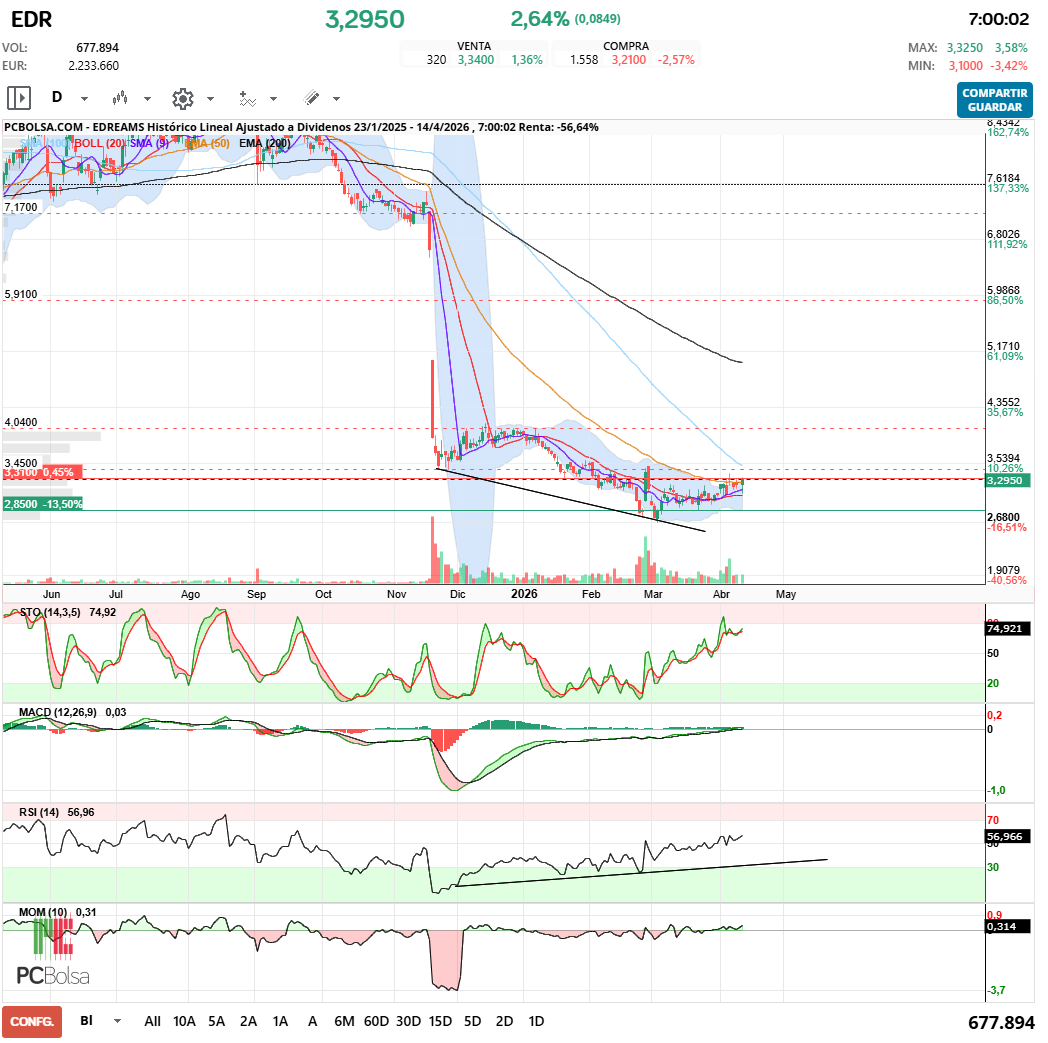Select the 2A time range

[249, 1021]
